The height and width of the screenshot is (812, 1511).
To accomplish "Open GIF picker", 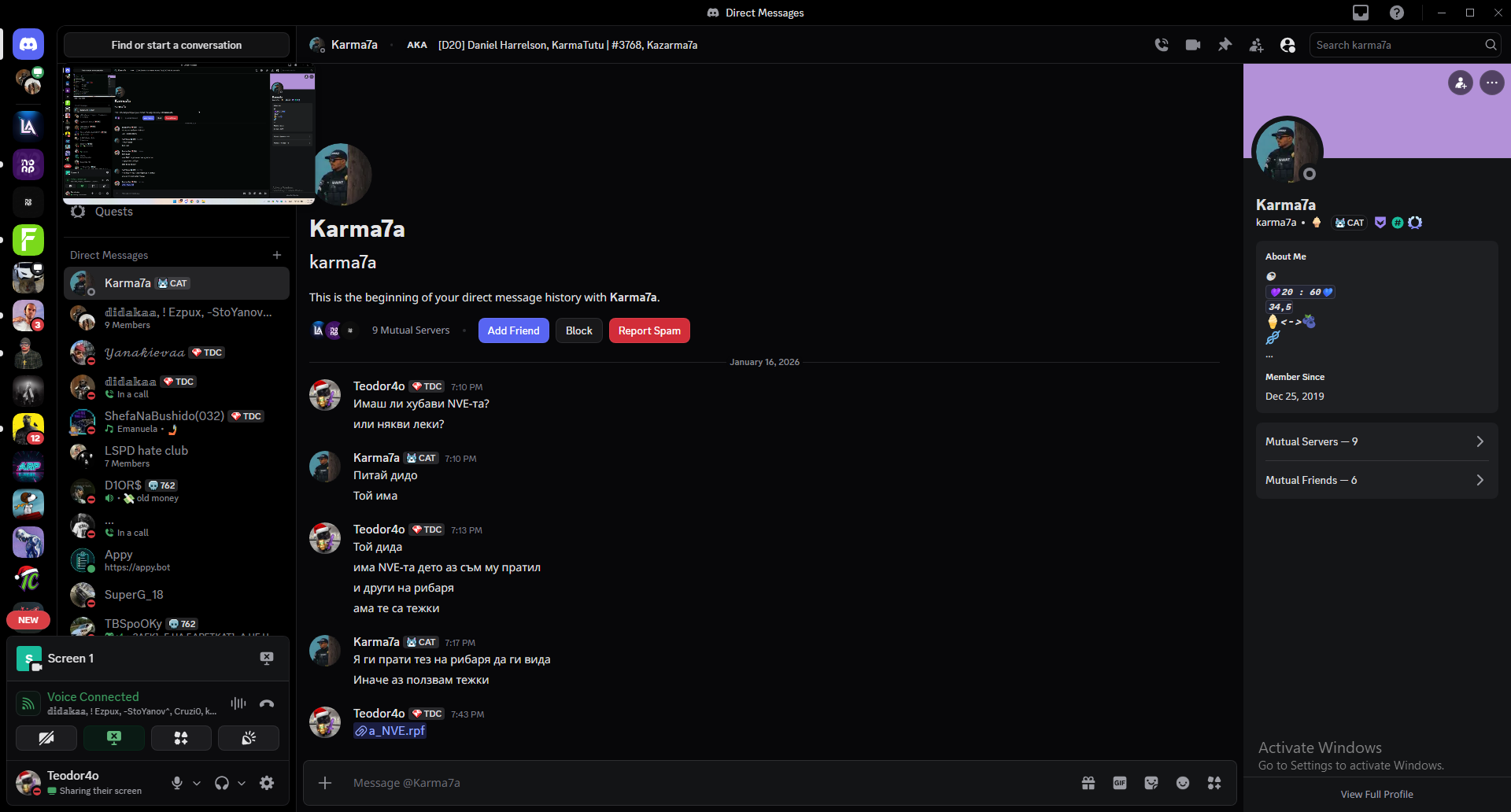I will point(1120,783).
